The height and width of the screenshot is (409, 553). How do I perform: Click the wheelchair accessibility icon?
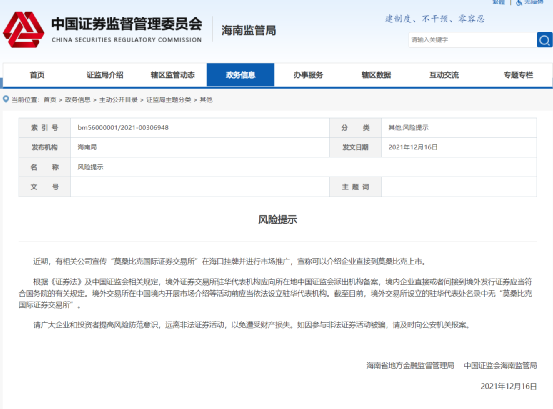[519, 2]
